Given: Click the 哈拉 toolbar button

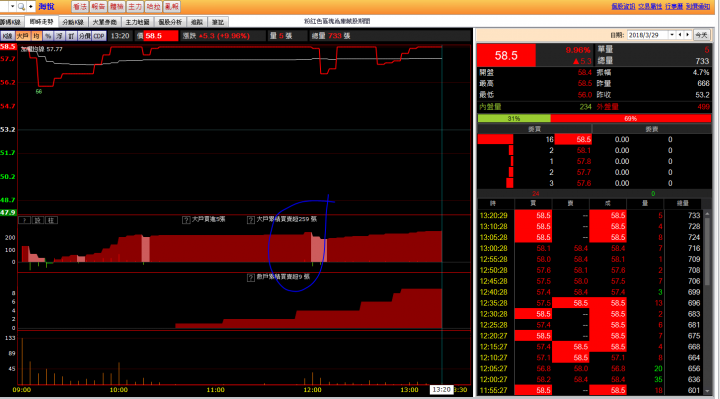Looking at the screenshot, I should coord(153,6).
